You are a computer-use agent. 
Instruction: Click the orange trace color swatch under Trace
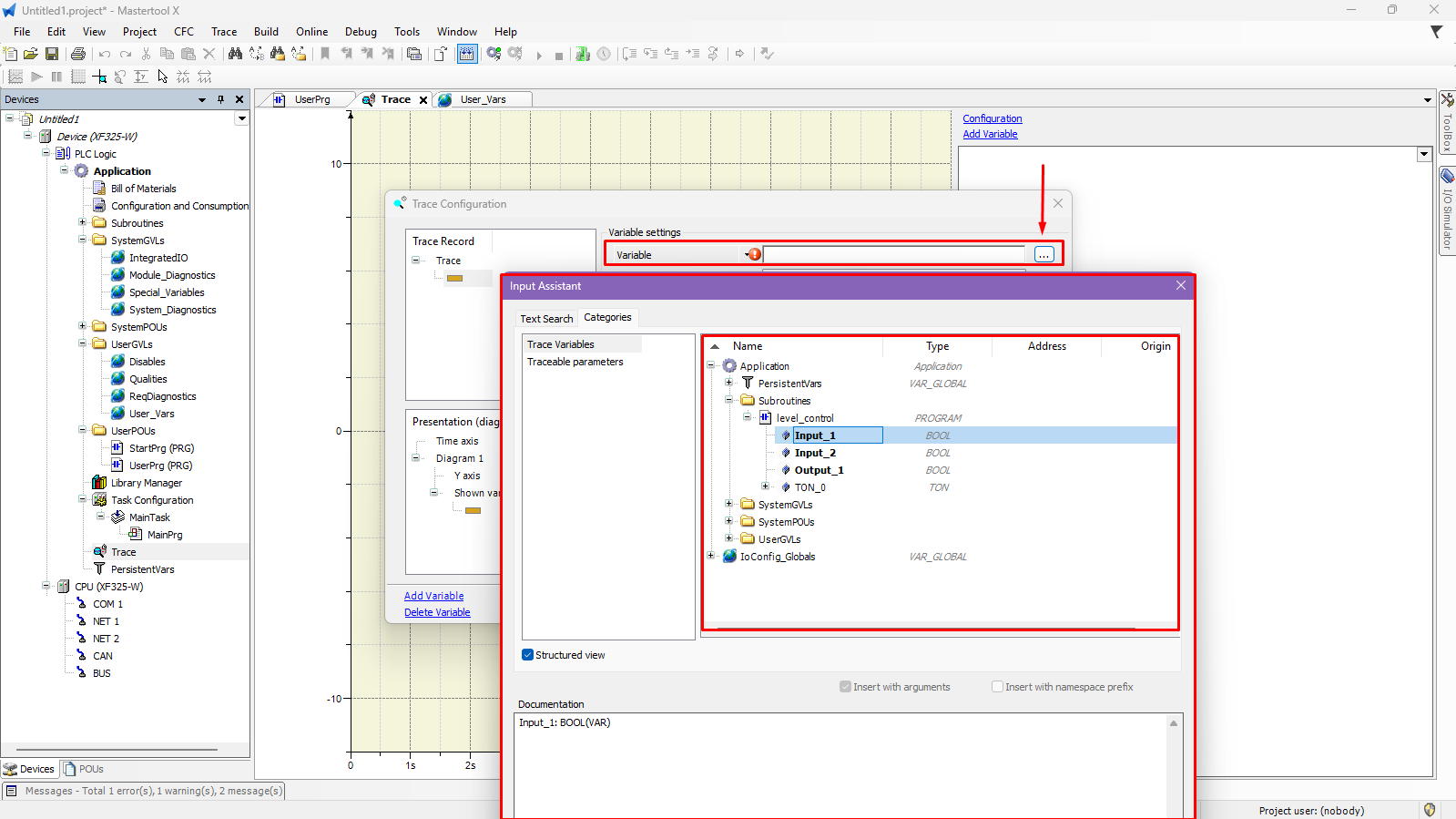click(454, 278)
